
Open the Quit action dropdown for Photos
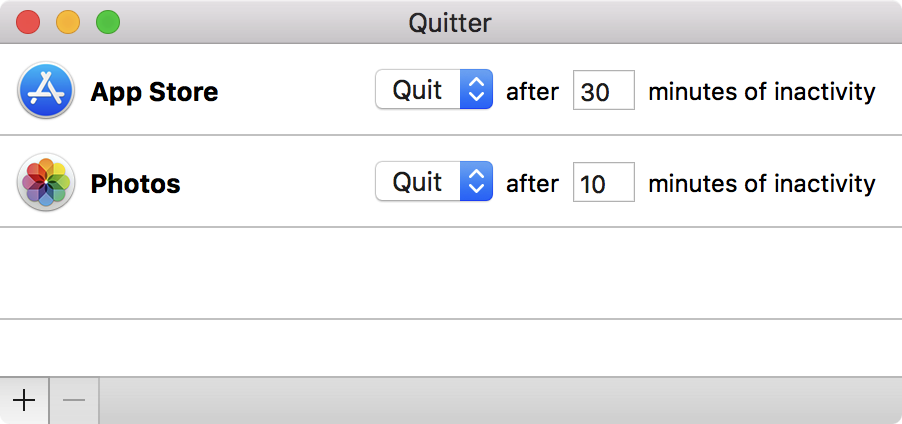point(418,182)
